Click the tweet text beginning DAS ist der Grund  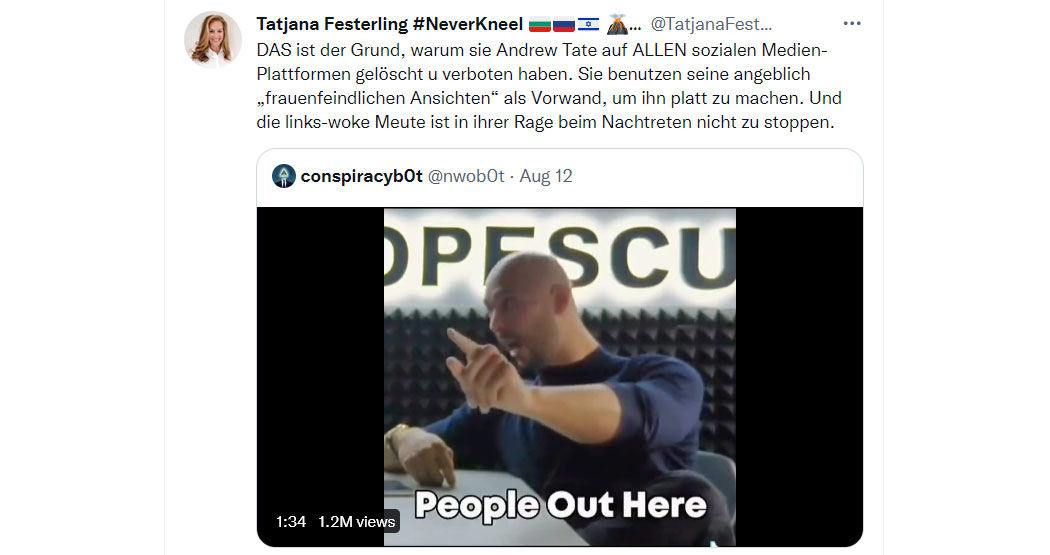pyautogui.click(x=549, y=86)
